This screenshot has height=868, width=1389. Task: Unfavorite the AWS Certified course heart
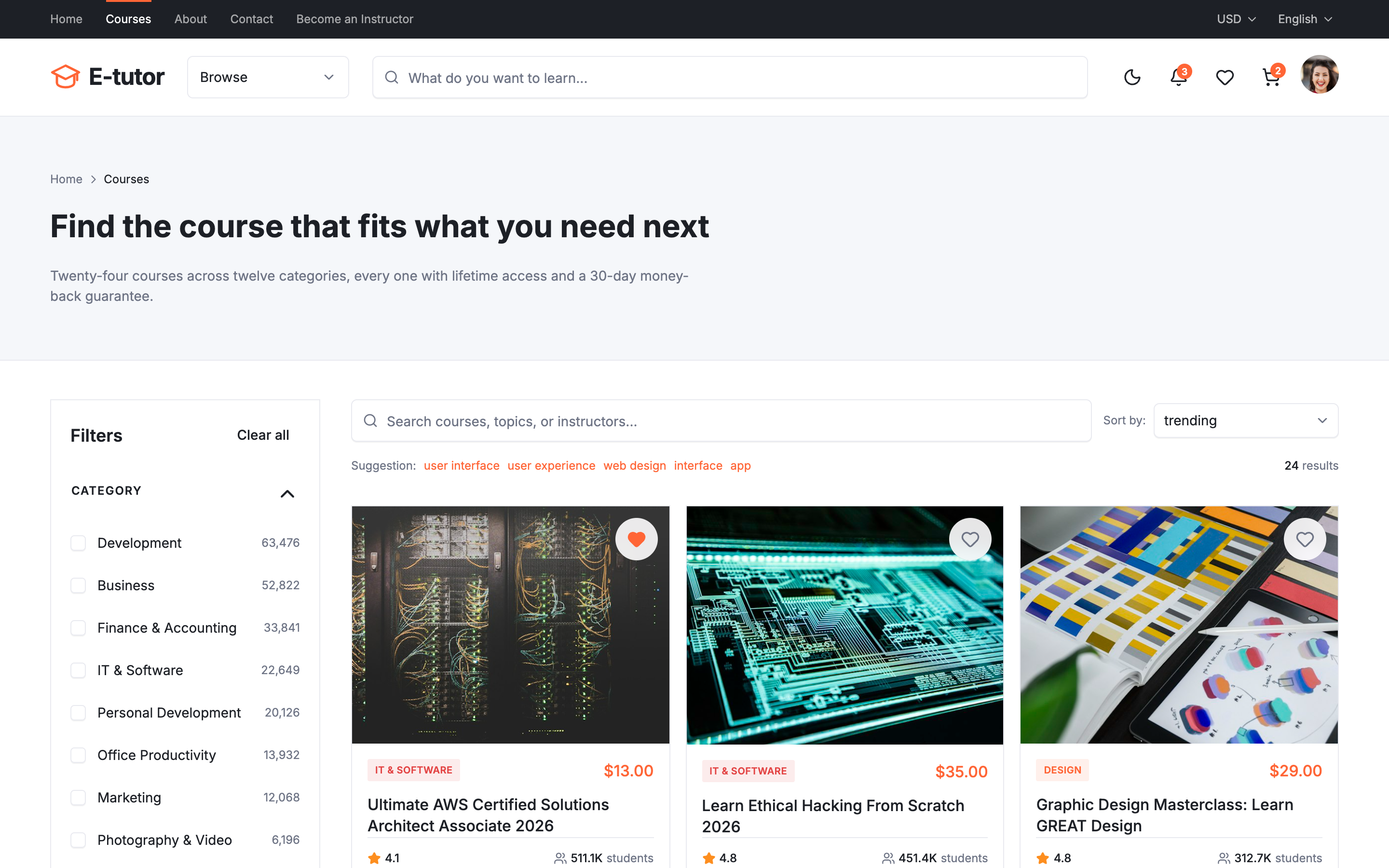(636, 539)
